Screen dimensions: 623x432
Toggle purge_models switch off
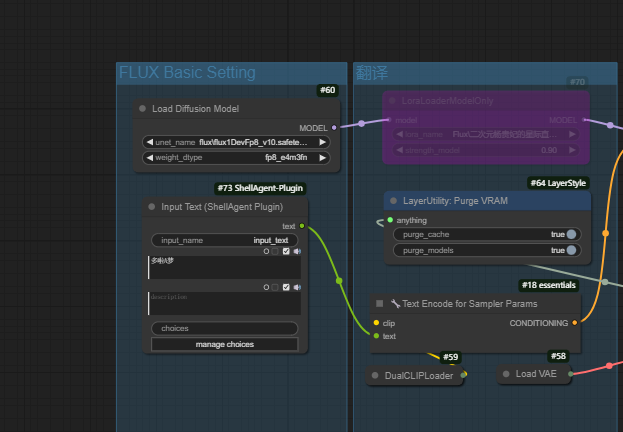tap(571, 250)
